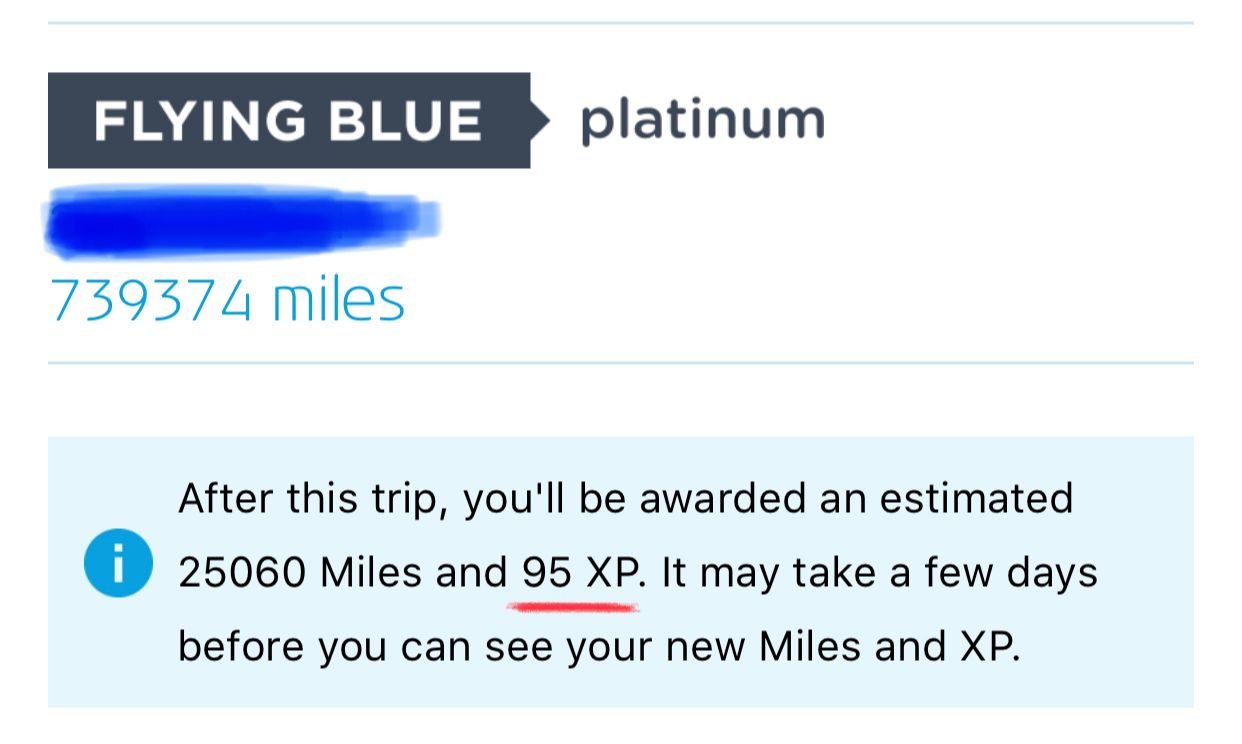This screenshot has height=744, width=1242.
Task: Click the arrow tip of Flying Blue badge
Action: pyautogui.click(x=541, y=121)
